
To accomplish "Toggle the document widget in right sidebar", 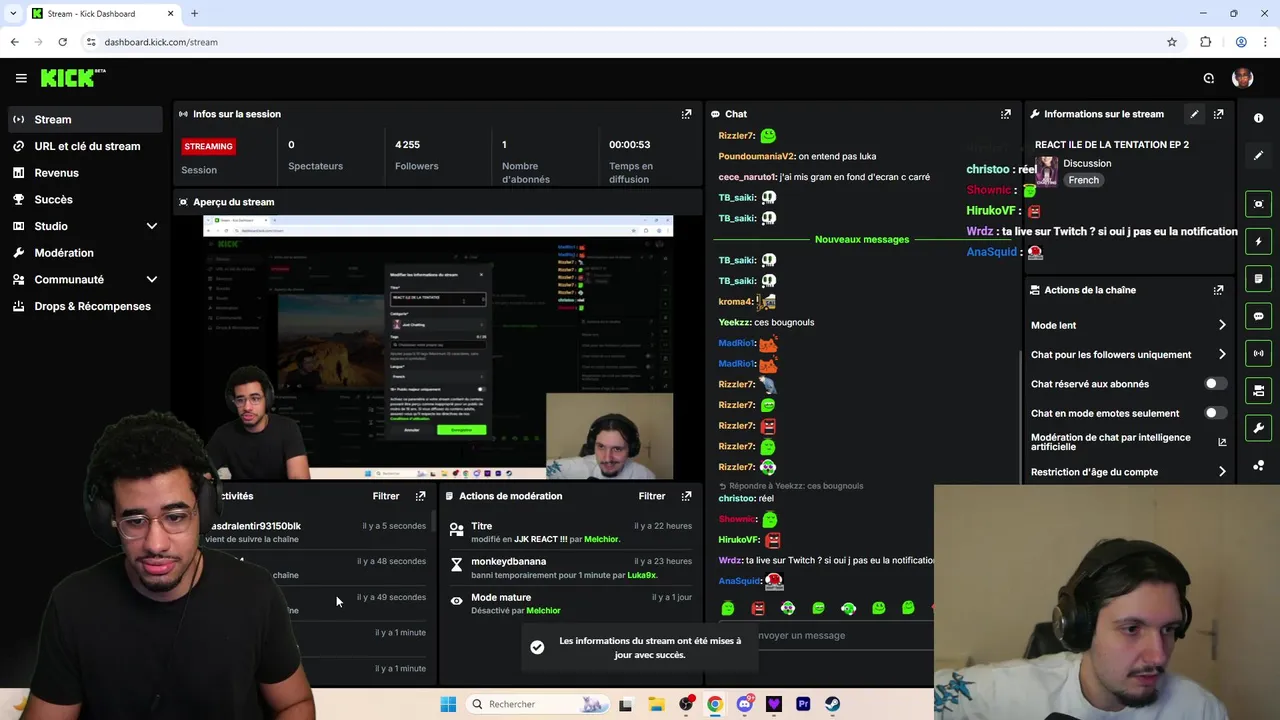I will pyautogui.click(x=1258, y=278).
